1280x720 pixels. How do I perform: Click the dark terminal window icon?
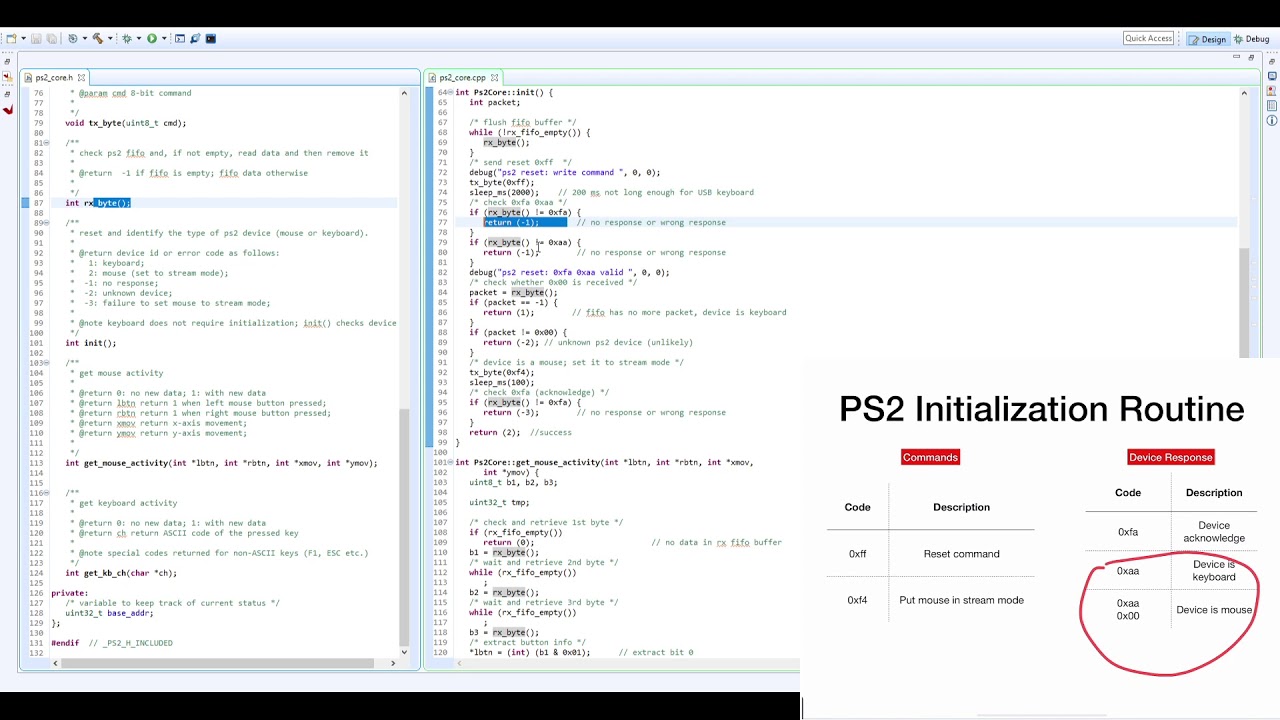[211, 39]
